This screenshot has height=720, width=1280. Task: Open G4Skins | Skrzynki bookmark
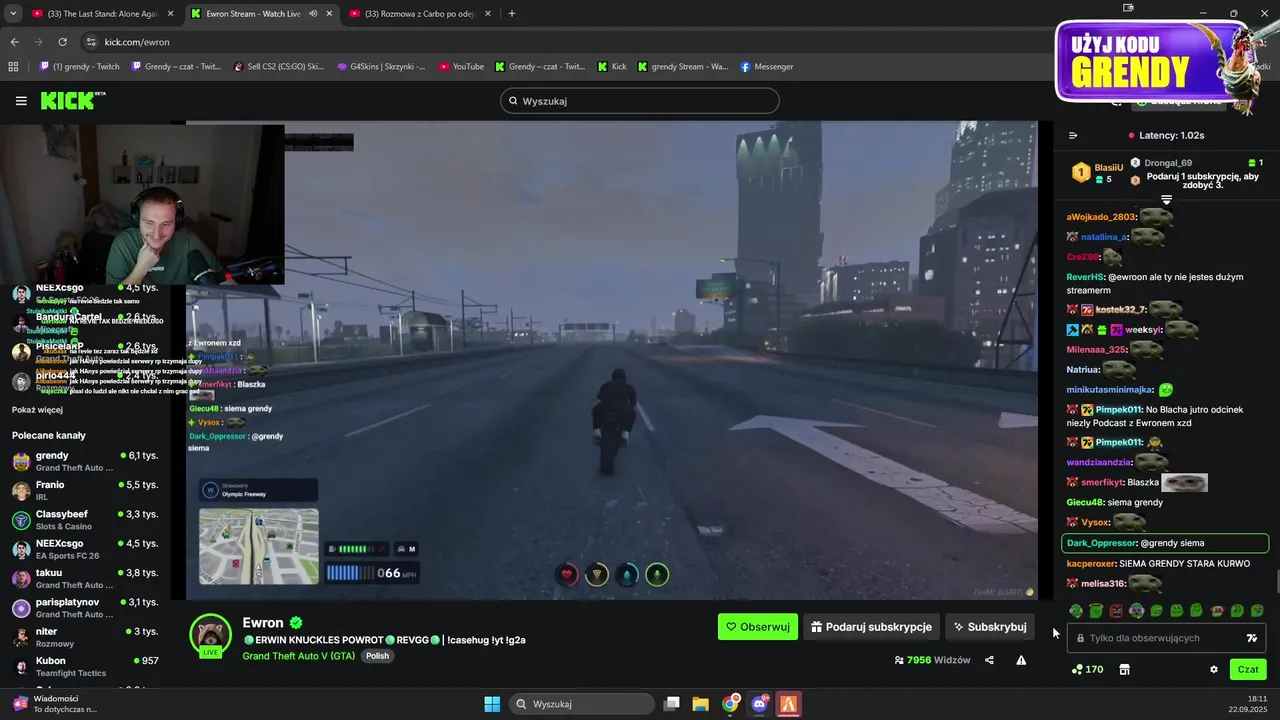pyautogui.click(x=381, y=66)
